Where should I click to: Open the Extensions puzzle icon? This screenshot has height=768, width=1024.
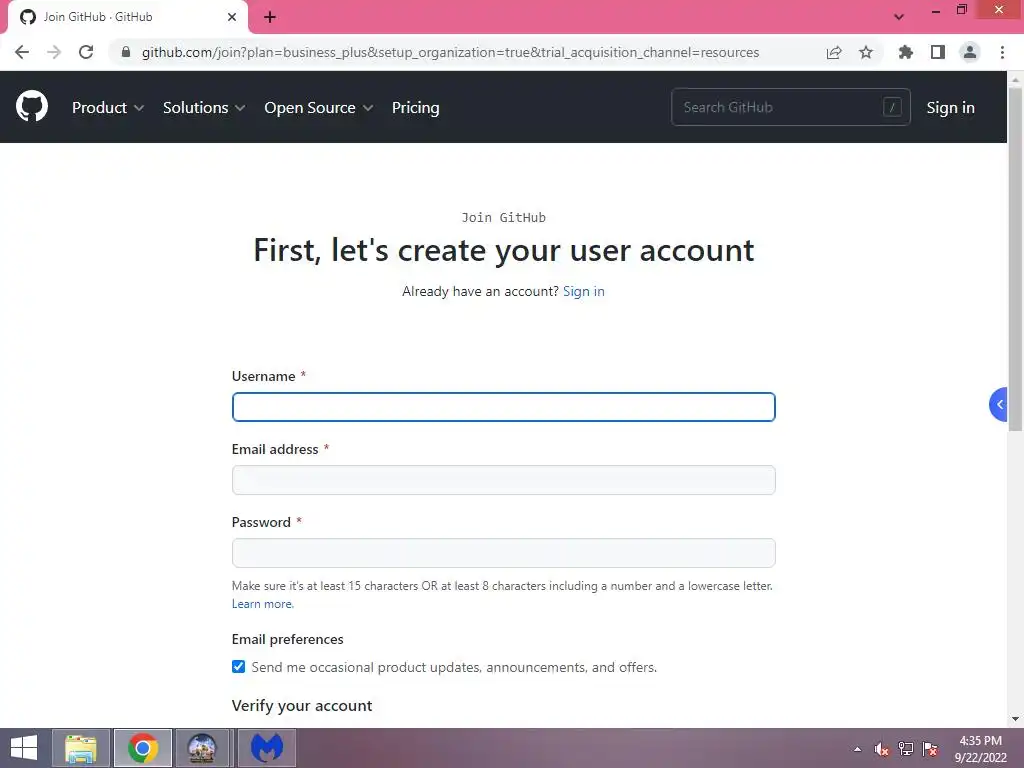[906, 52]
